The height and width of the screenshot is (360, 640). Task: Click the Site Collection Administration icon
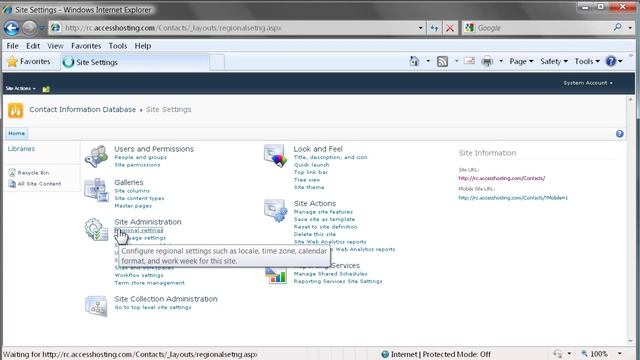tap(96, 305)
